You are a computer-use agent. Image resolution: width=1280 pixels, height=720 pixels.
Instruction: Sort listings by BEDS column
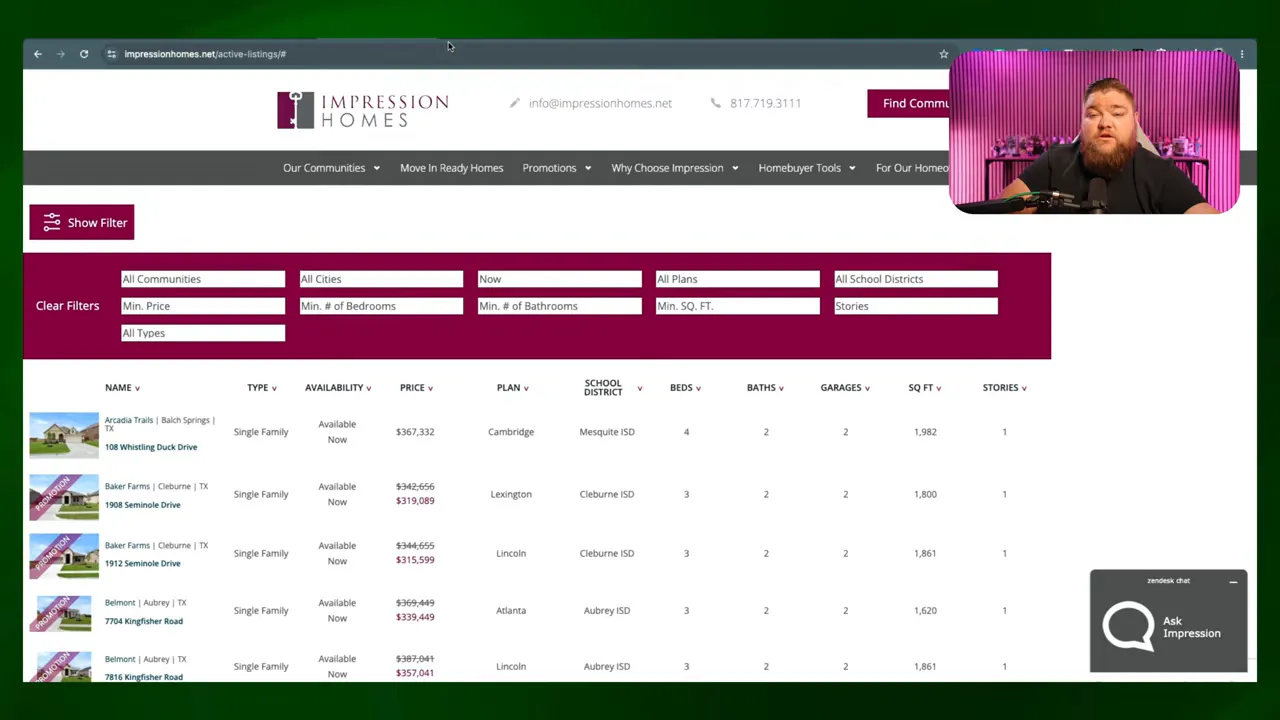point(685,388)
